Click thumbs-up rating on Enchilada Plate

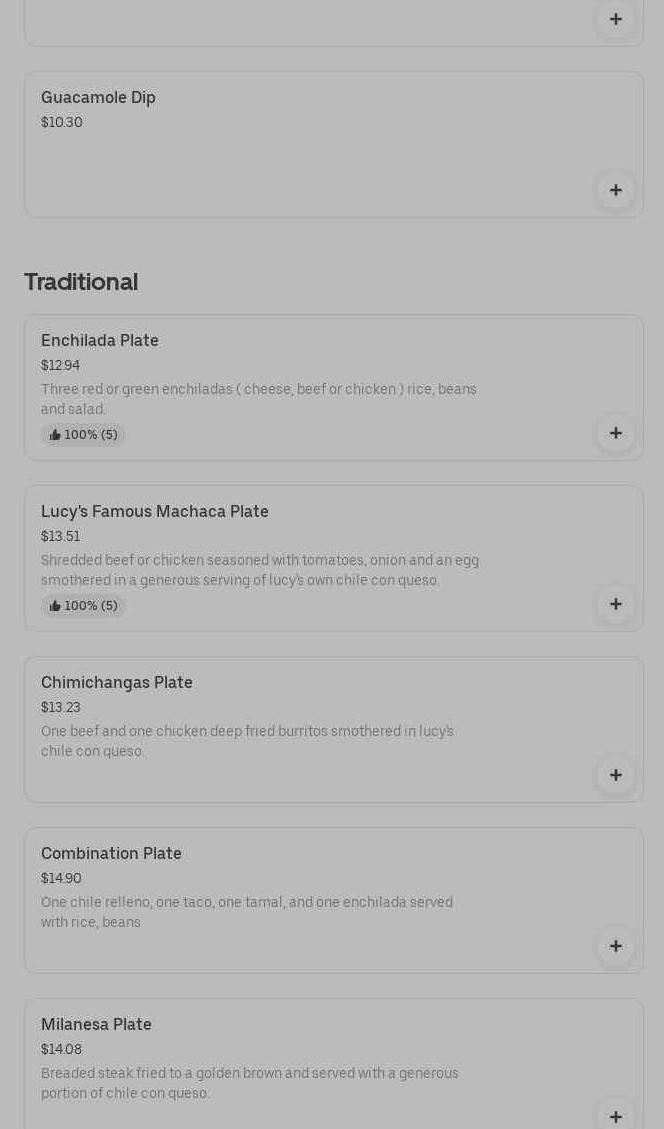[x=83, y=435]
